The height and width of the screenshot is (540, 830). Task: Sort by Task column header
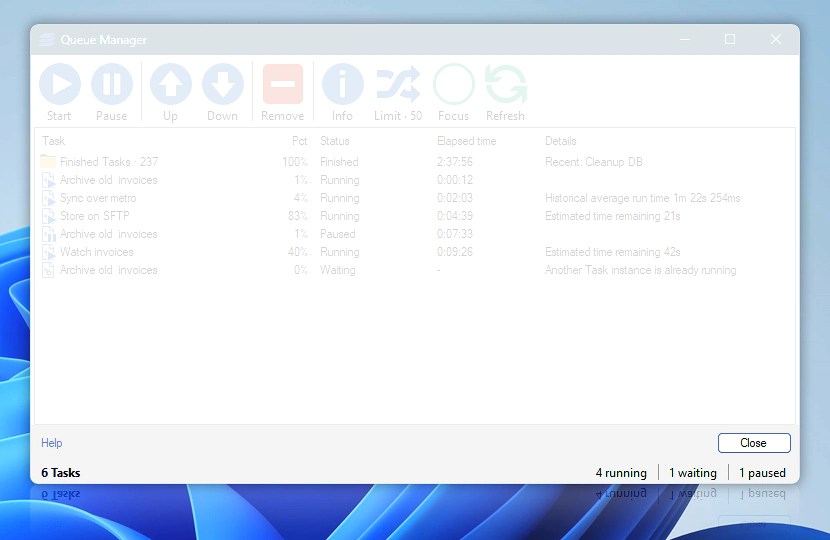click(x=53, y=141)
